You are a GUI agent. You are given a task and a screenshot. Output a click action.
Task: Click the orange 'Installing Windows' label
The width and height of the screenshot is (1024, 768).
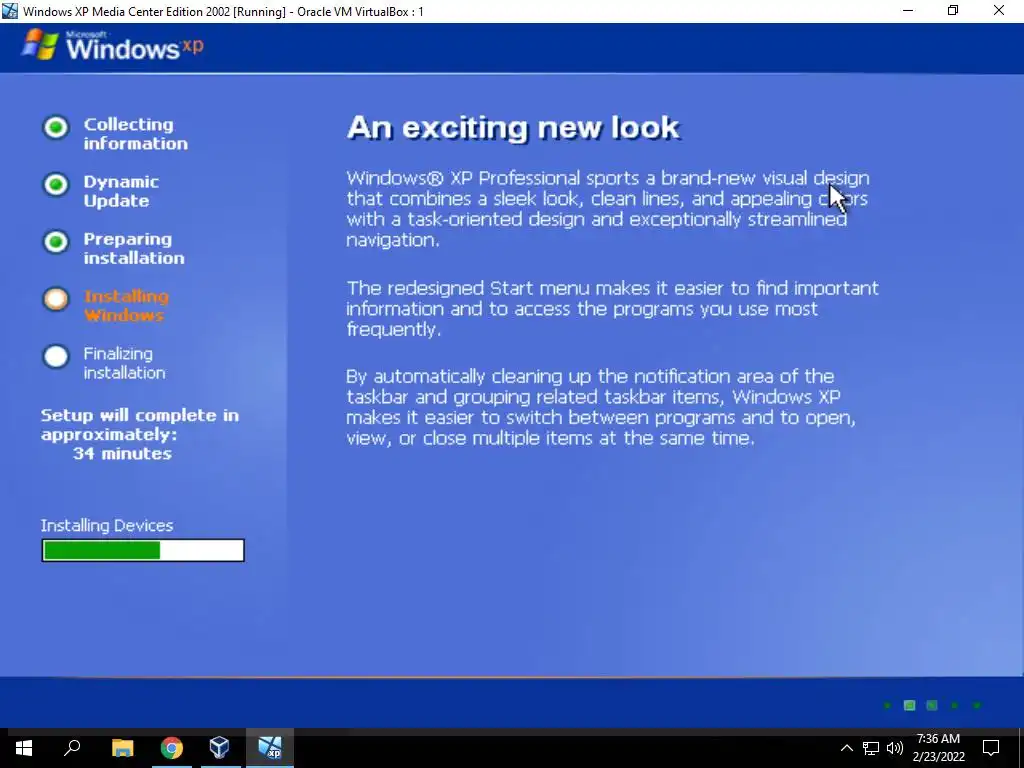coord(126,306)
